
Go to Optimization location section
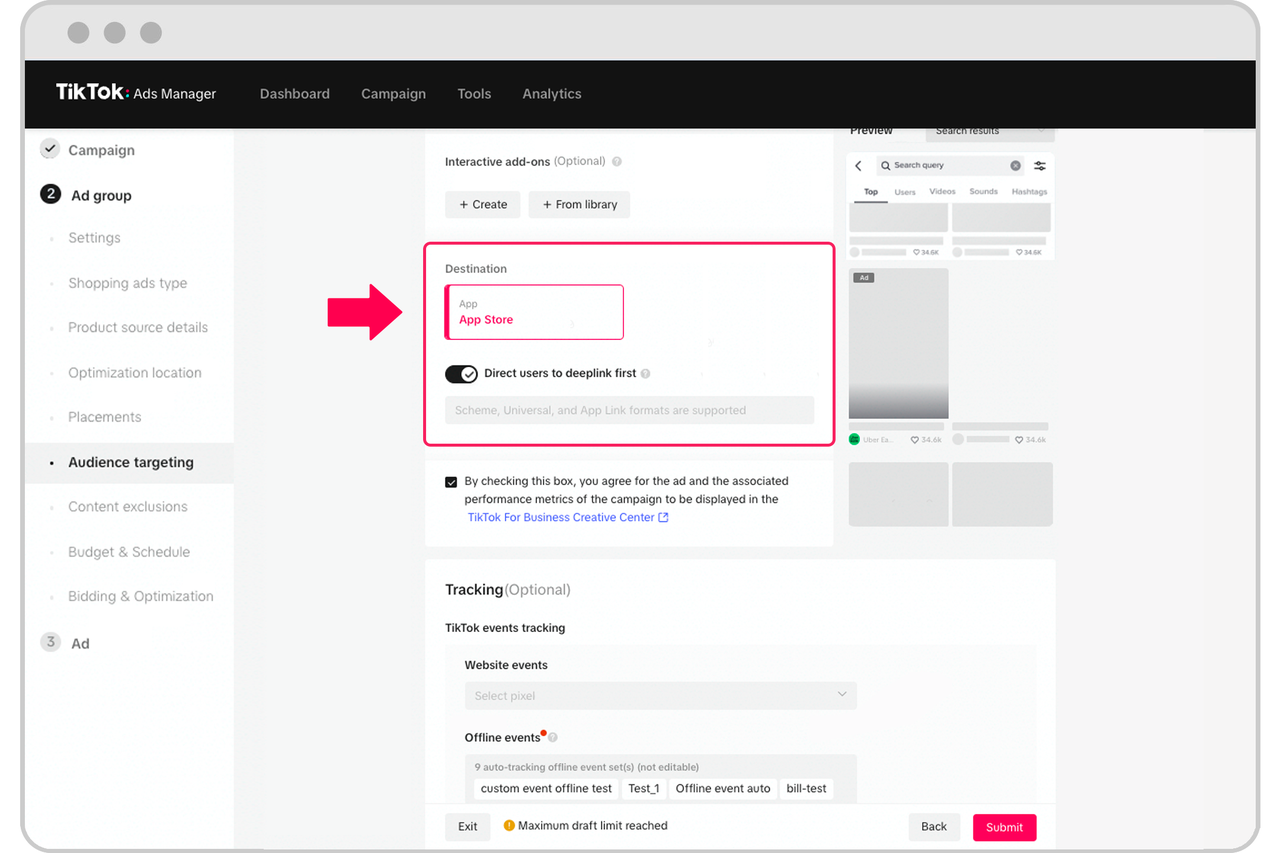tap(135, 372)
